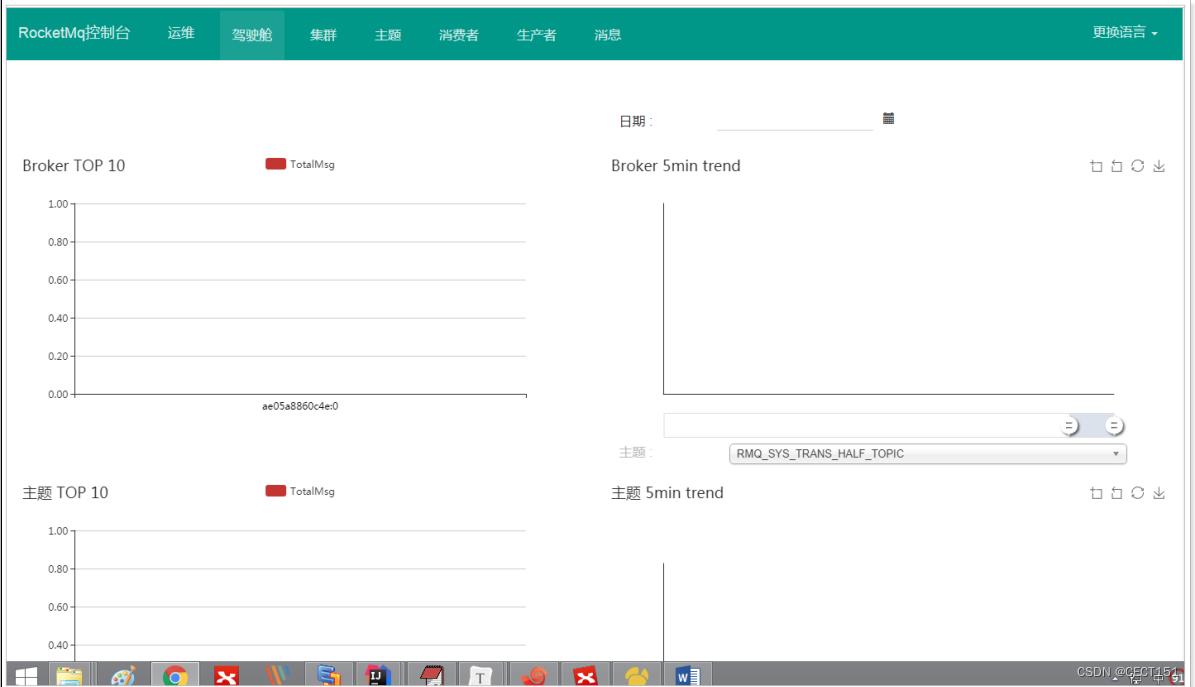This screenshot has height=687, width=1195.
Task: Focus the 日期 date input field
Action: (x=795, y=120)
